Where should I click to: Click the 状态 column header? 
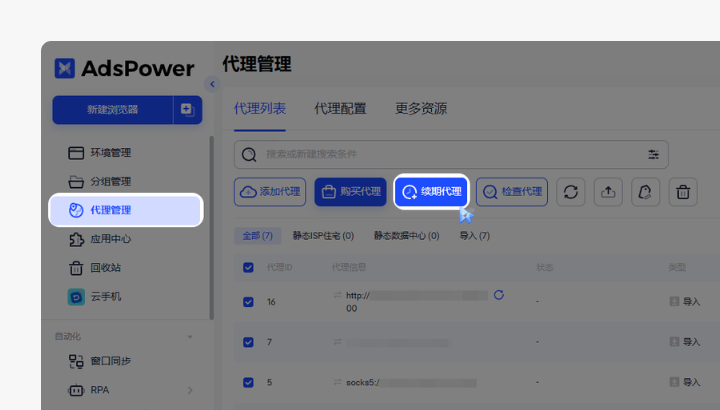click(x=545, y=268)
